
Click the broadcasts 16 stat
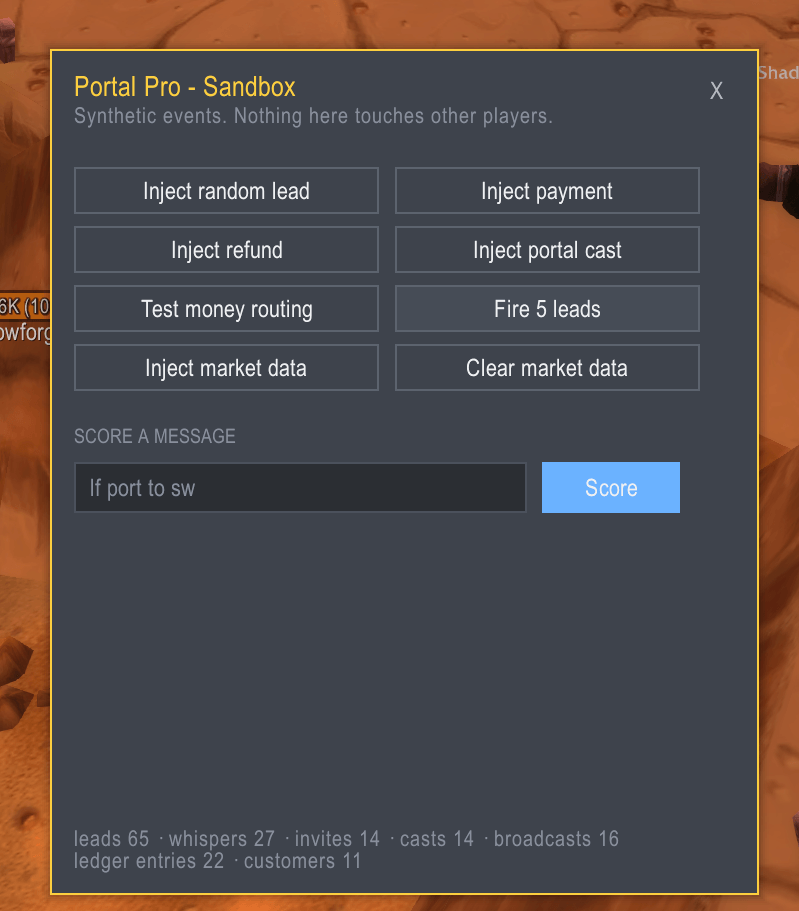[x=556, y=839]
